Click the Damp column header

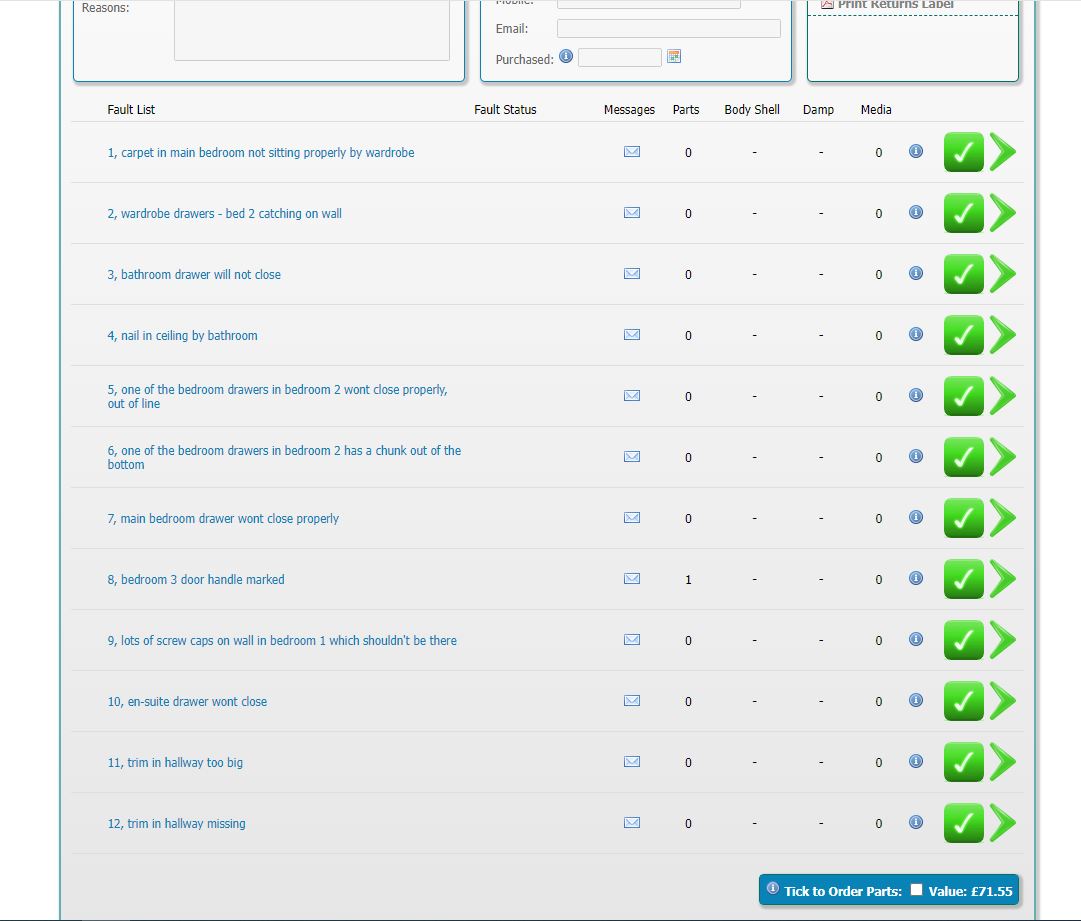pos(818,110)
